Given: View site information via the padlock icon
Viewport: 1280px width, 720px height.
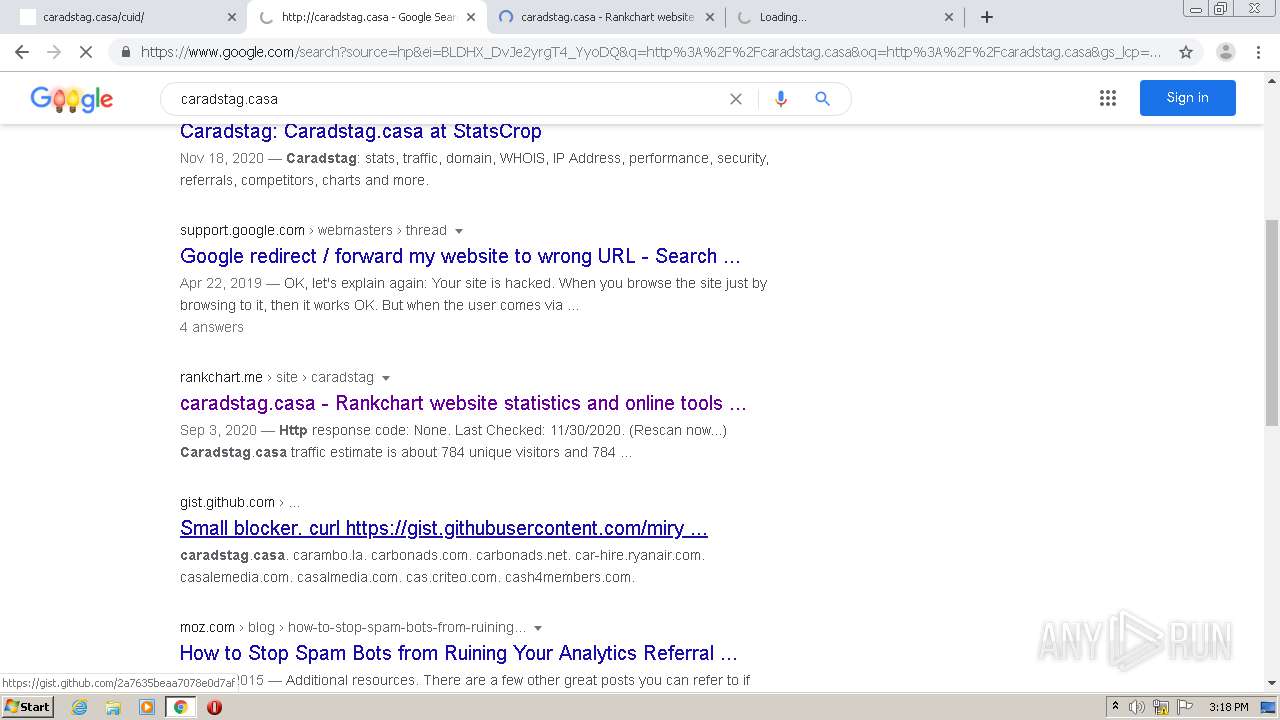Looking at the screenshot, I should (125, 52).
